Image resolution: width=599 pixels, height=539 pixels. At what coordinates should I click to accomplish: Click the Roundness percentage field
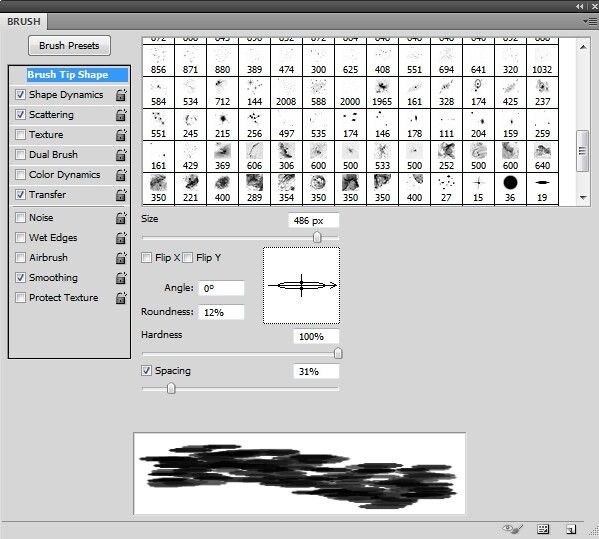click(221, 312)
